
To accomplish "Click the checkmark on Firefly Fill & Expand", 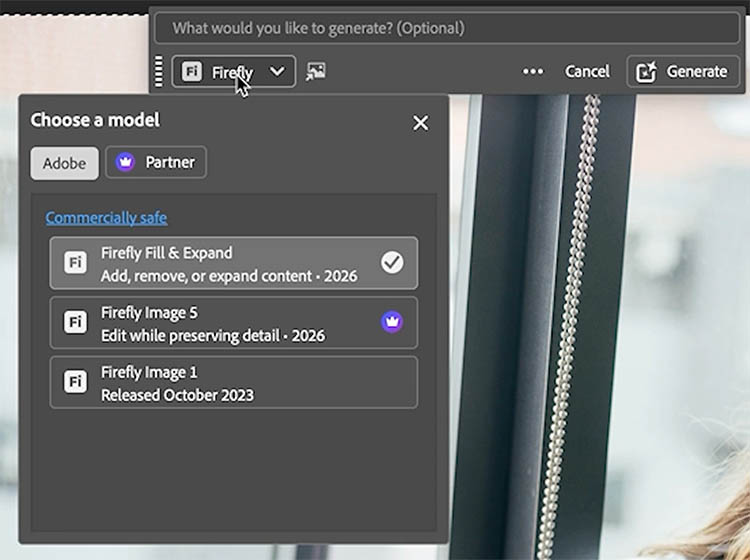I will 392,263.
